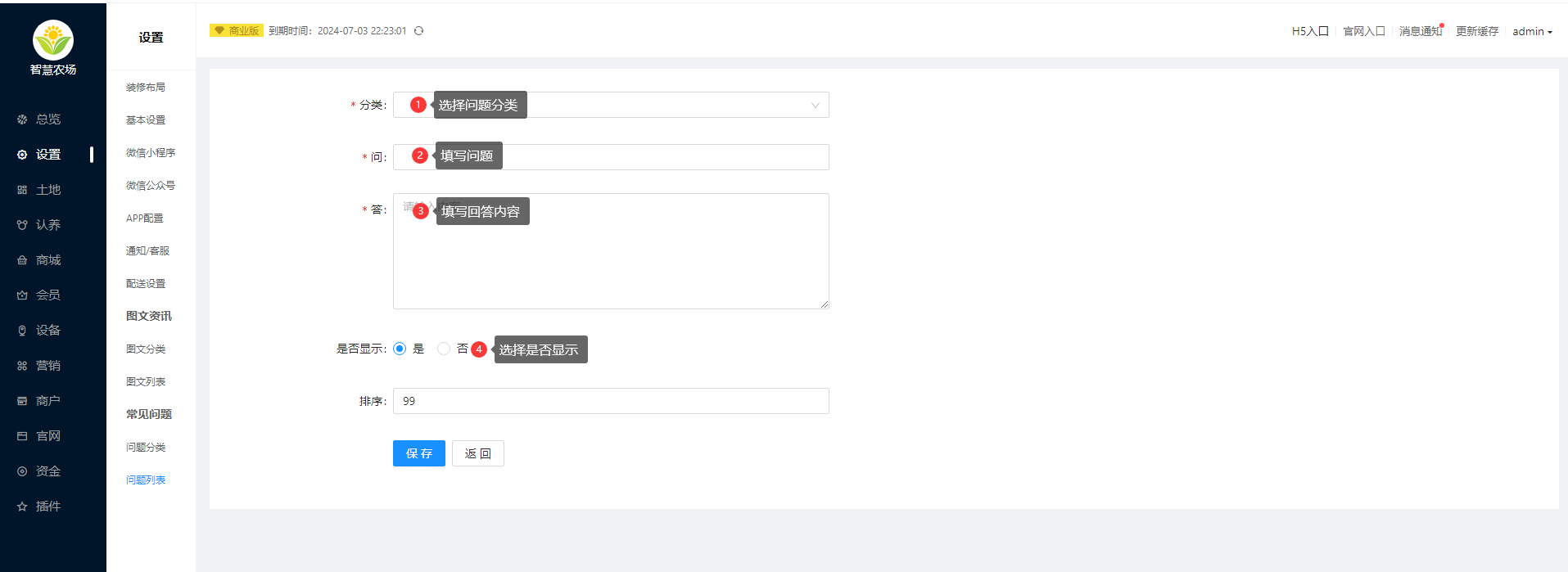Open the 认养 adoption icon in sidebar
This screenshot has height=572, width=1568.
click(x=22, y=225)
